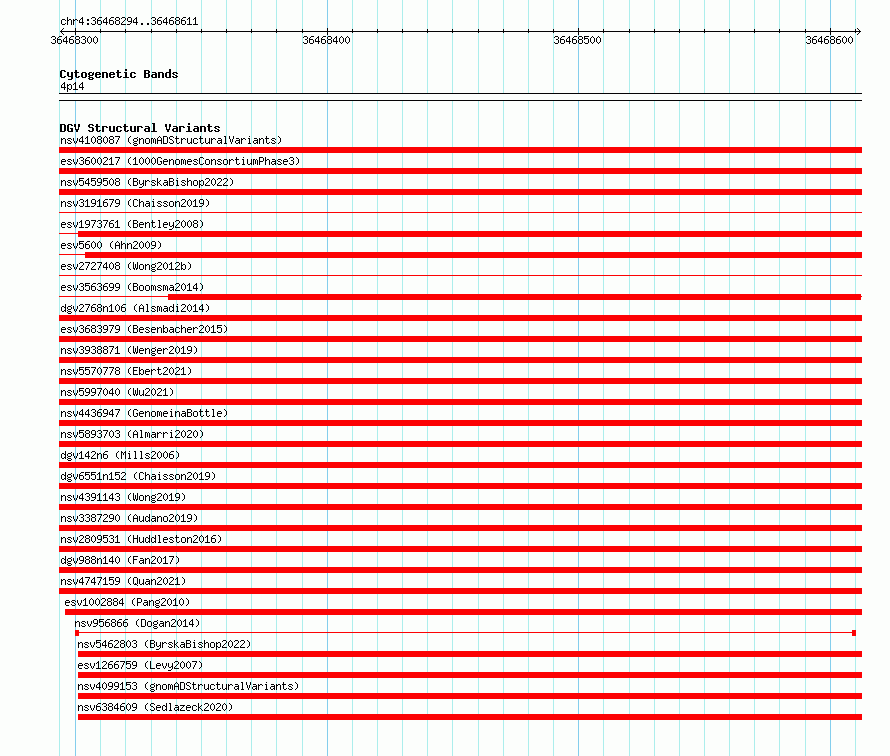890x756 pixels.
Task: Select dgv2768n106 (Alsmadi2014) variant label
Action: [x=135, y=308]
